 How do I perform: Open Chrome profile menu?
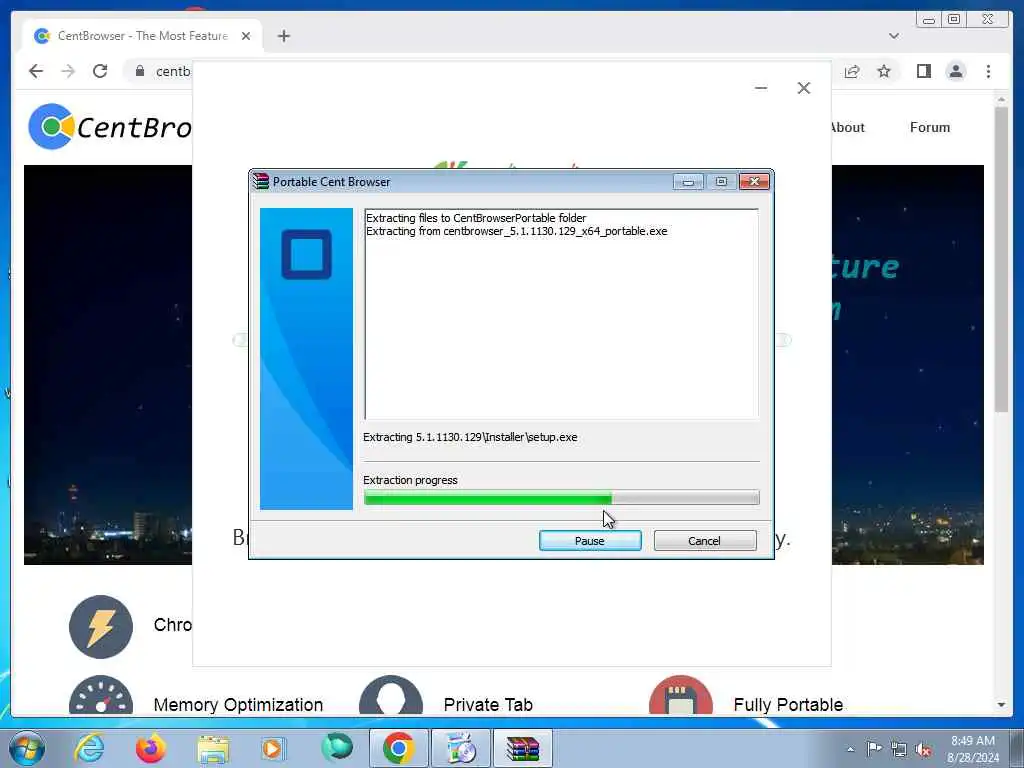955,71
